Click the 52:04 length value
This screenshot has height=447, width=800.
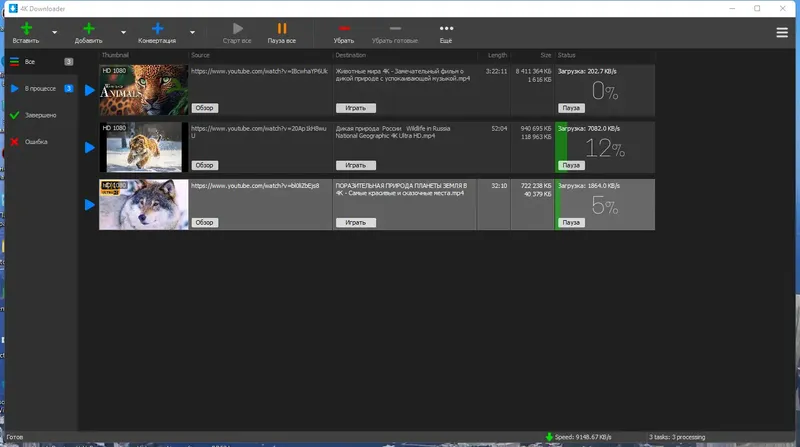tap(499, 129)
